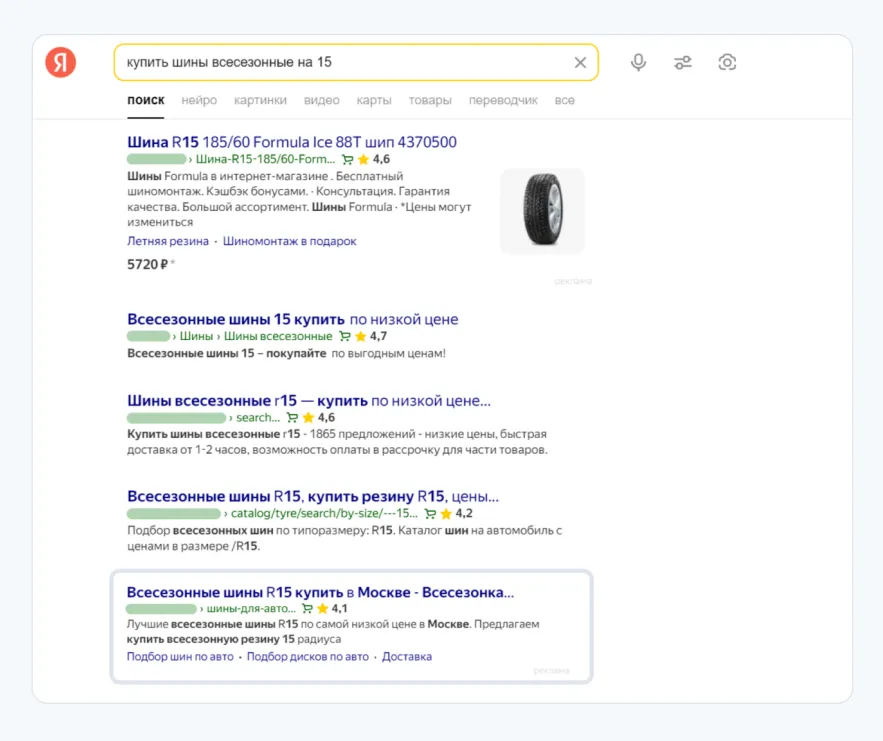Image resolution: width=883 pixels, height=741 pixels.
Task: Open the 'товары' tab
Action: (430, 100)
